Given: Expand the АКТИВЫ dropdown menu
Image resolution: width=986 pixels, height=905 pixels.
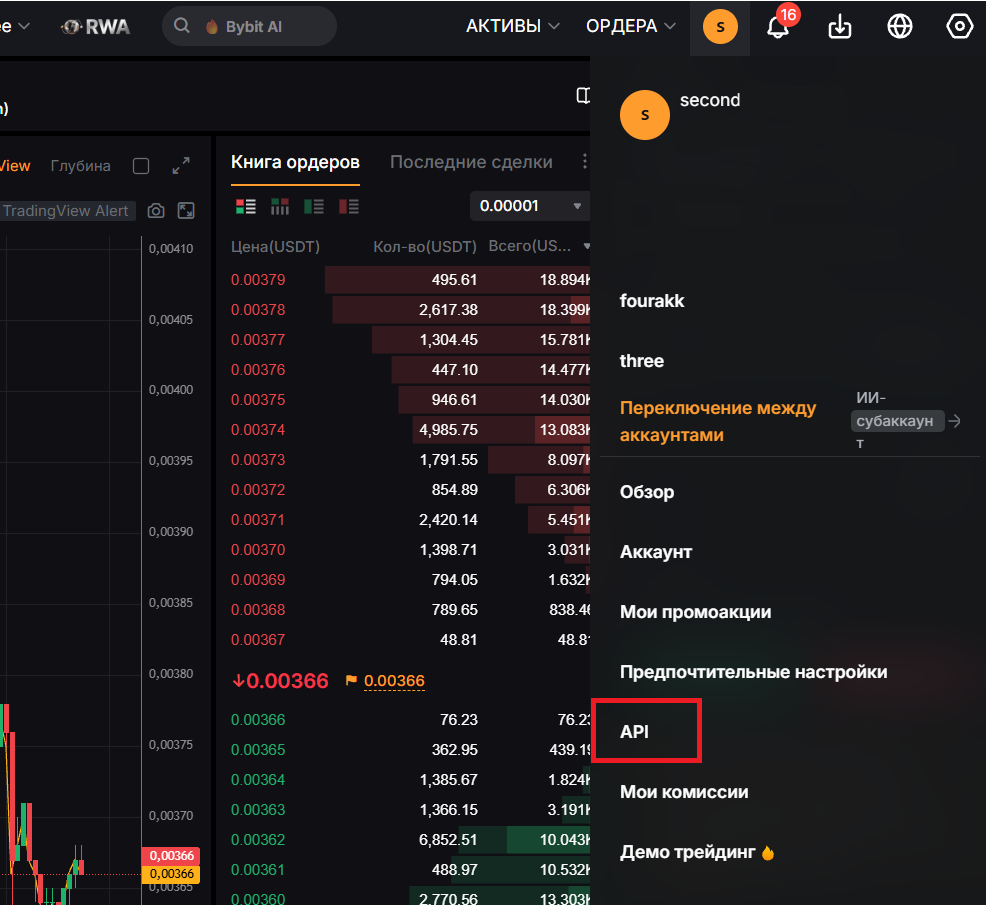Looking at the screenshot, I should (x=512, y=26).
